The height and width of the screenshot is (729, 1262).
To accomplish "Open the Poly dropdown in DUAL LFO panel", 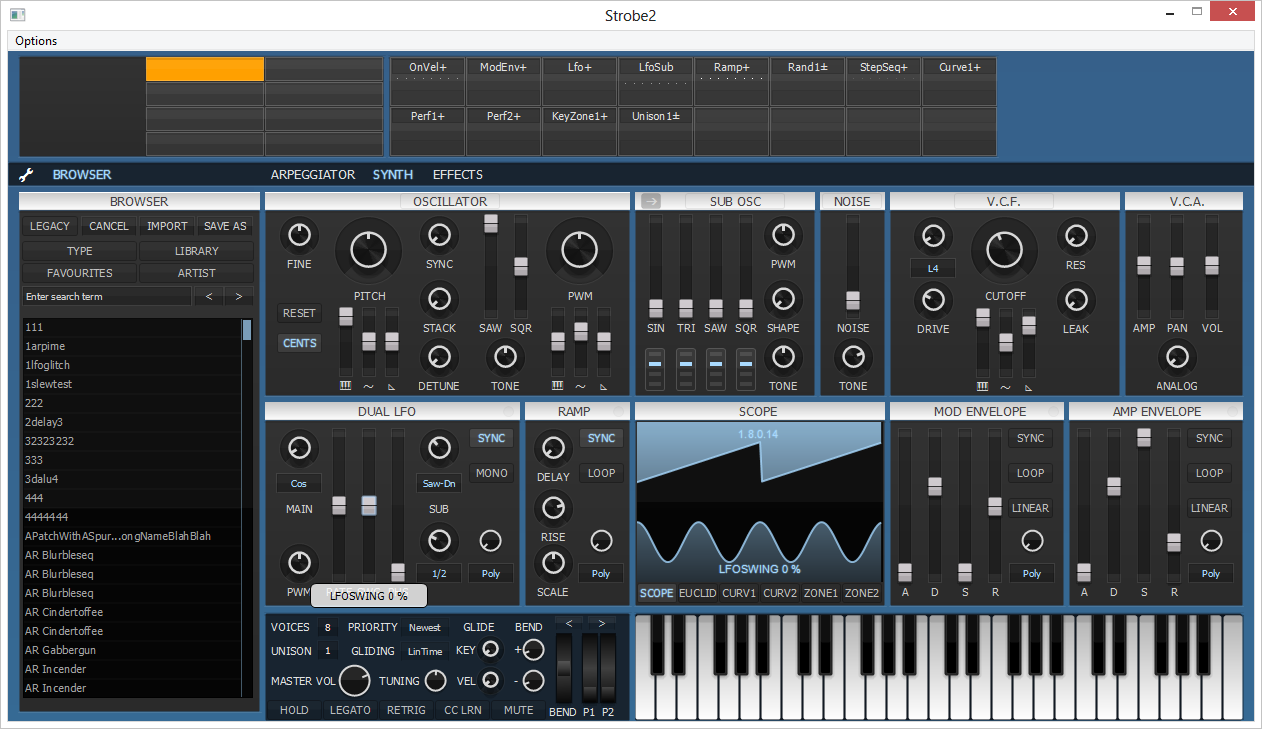I will point(490,573).
